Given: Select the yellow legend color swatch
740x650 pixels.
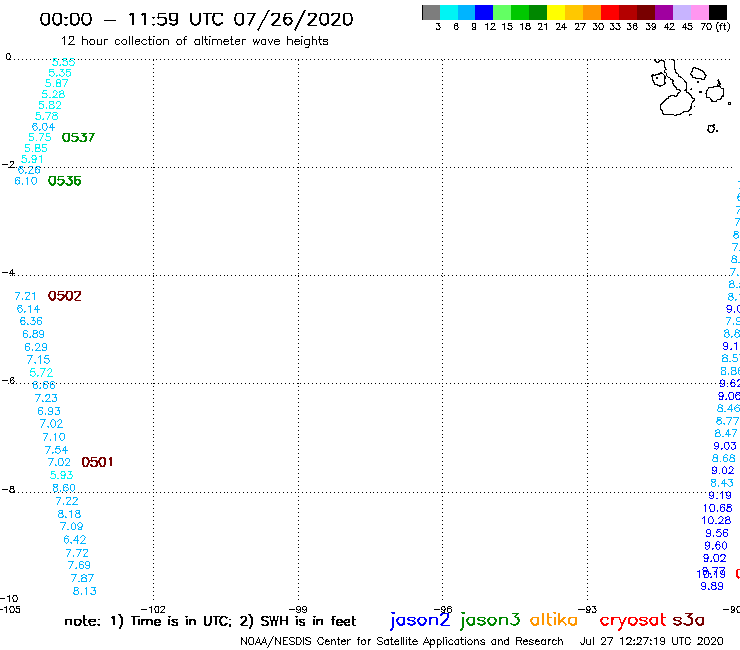Looking at the screenshot, I should click(x=556, y=12).
